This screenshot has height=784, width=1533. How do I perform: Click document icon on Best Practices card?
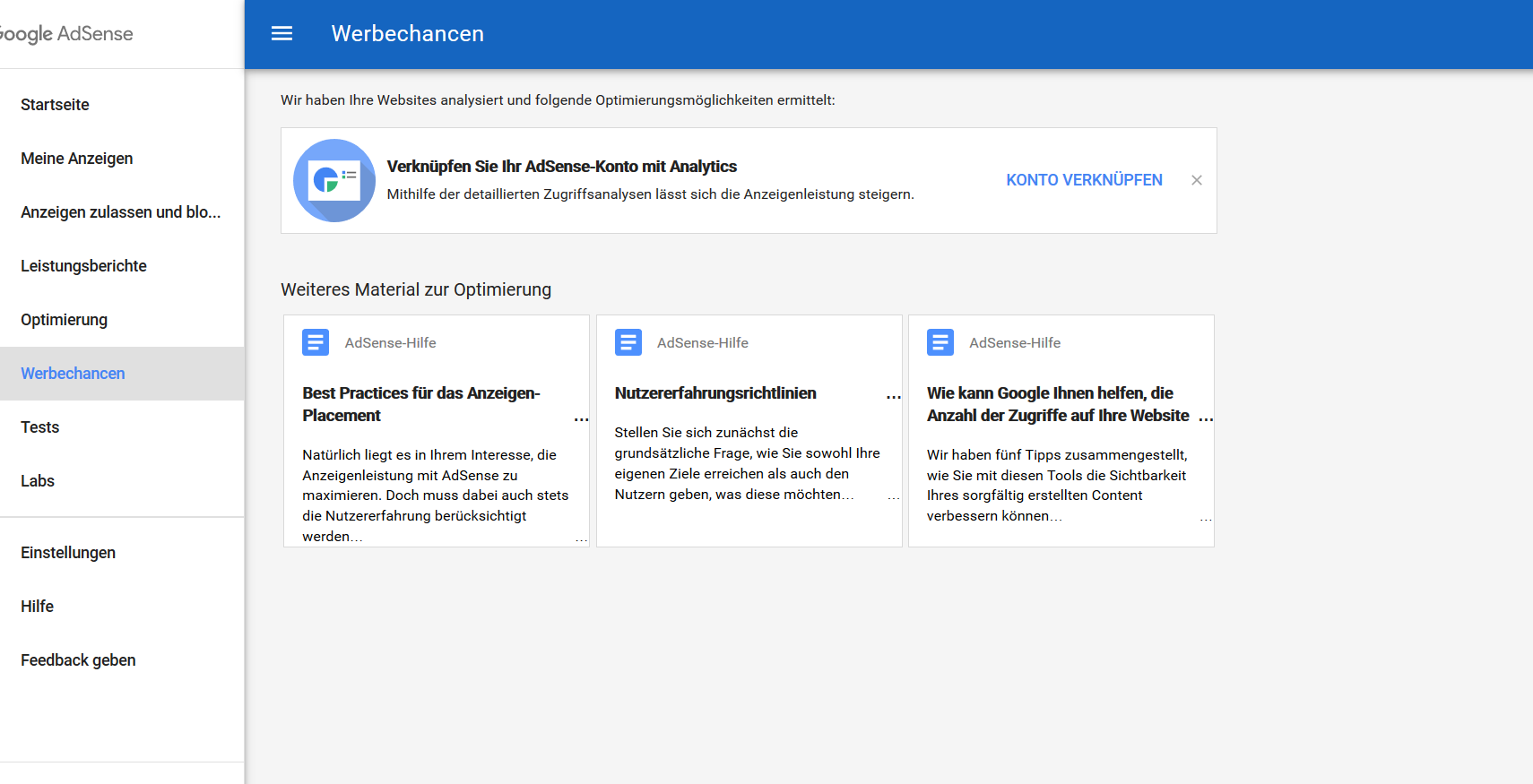pos(316,342)
